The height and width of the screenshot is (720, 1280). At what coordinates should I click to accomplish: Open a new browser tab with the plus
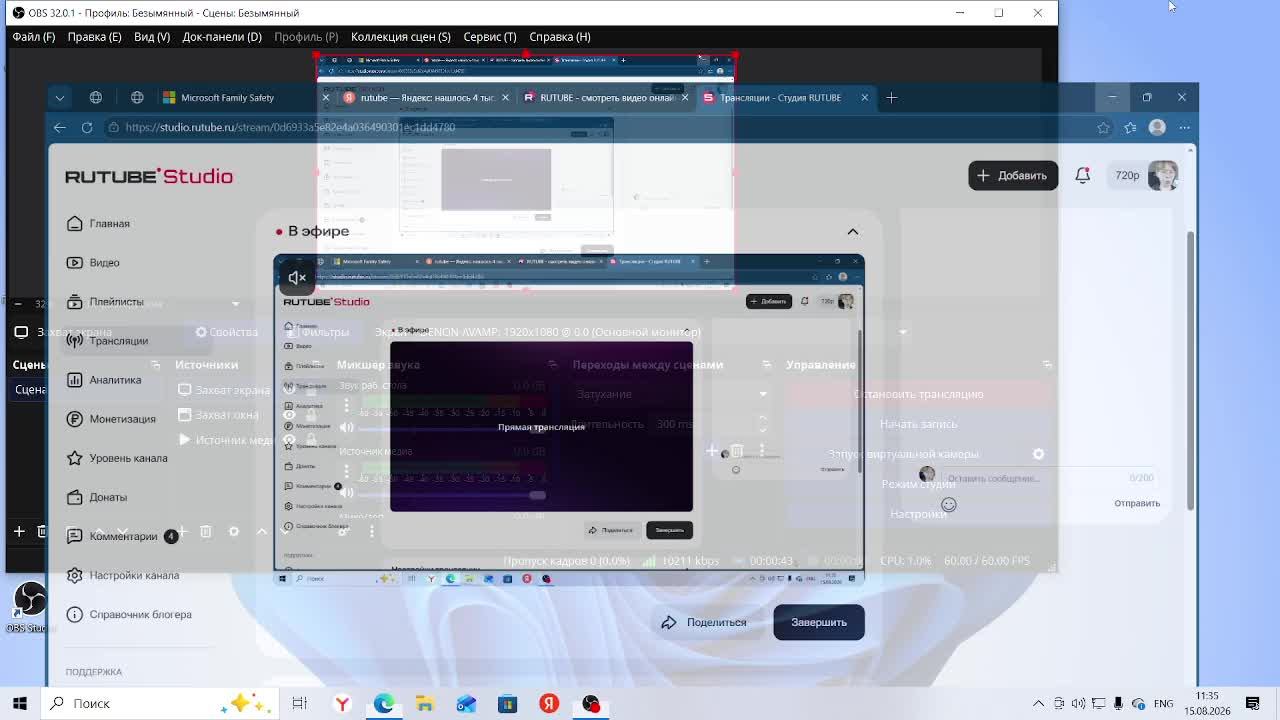tap(891, 97)
